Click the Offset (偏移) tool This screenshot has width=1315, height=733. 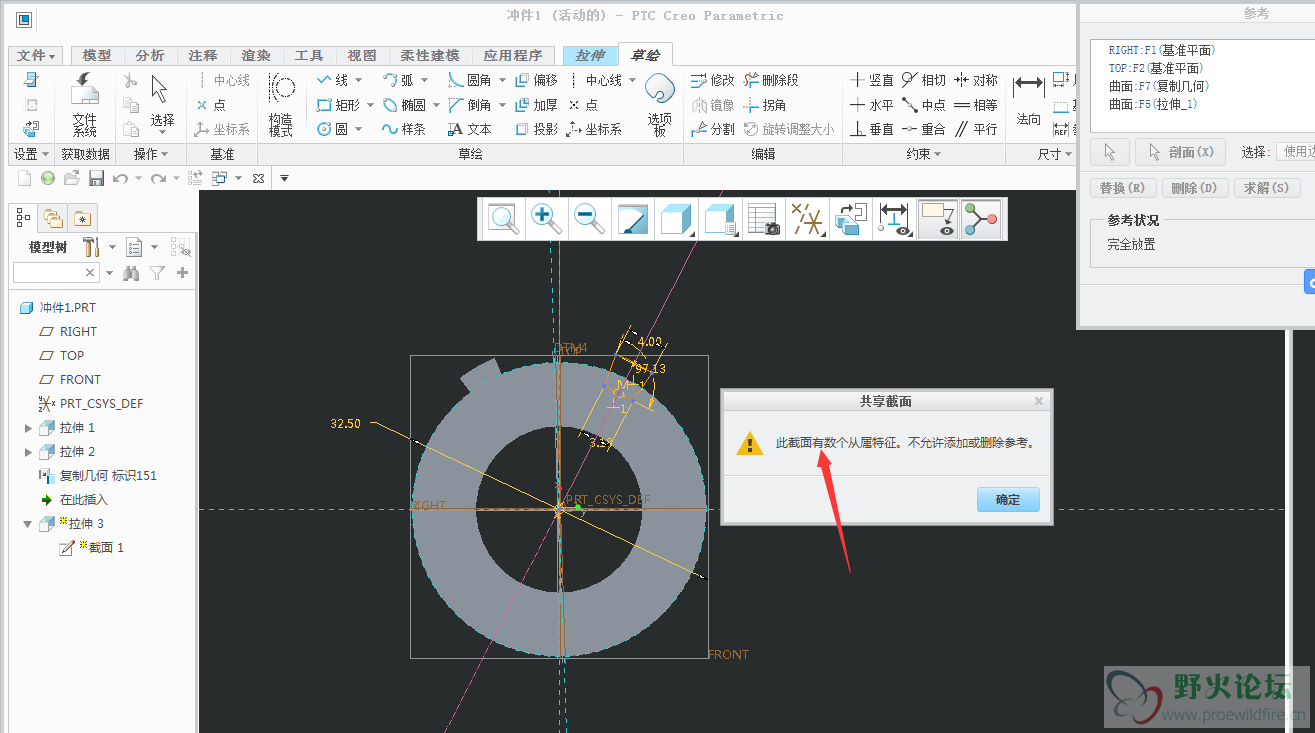536,80
